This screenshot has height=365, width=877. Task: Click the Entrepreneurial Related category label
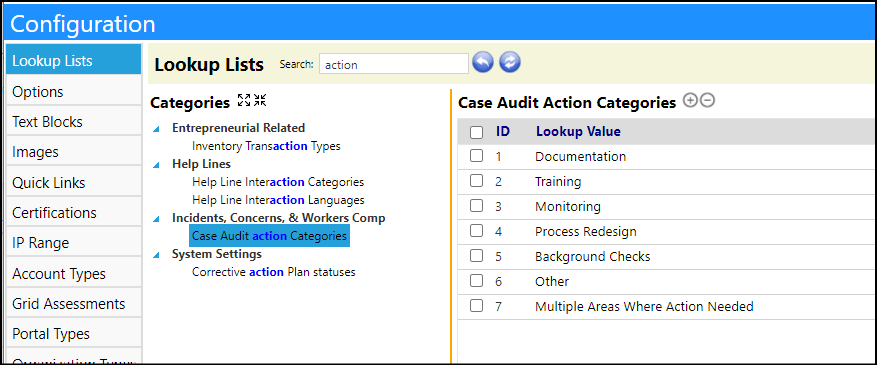[238, 128]
